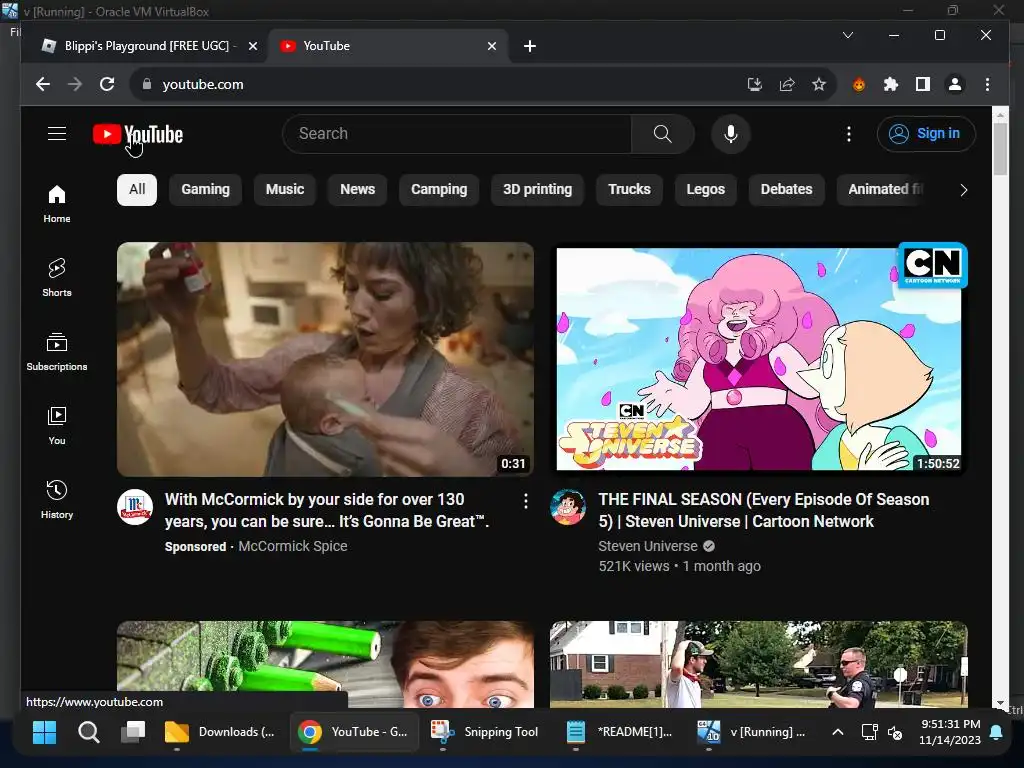Viewport: 1024px width, 768px height.
Task: Click in the YouTube search field
Action: (457, 134)
